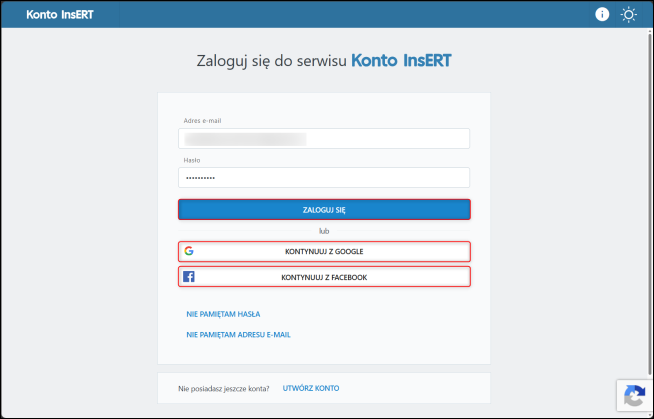Click the ZALOGUJ SIĘ button
654x419 pixels.
tap(324, 210)
